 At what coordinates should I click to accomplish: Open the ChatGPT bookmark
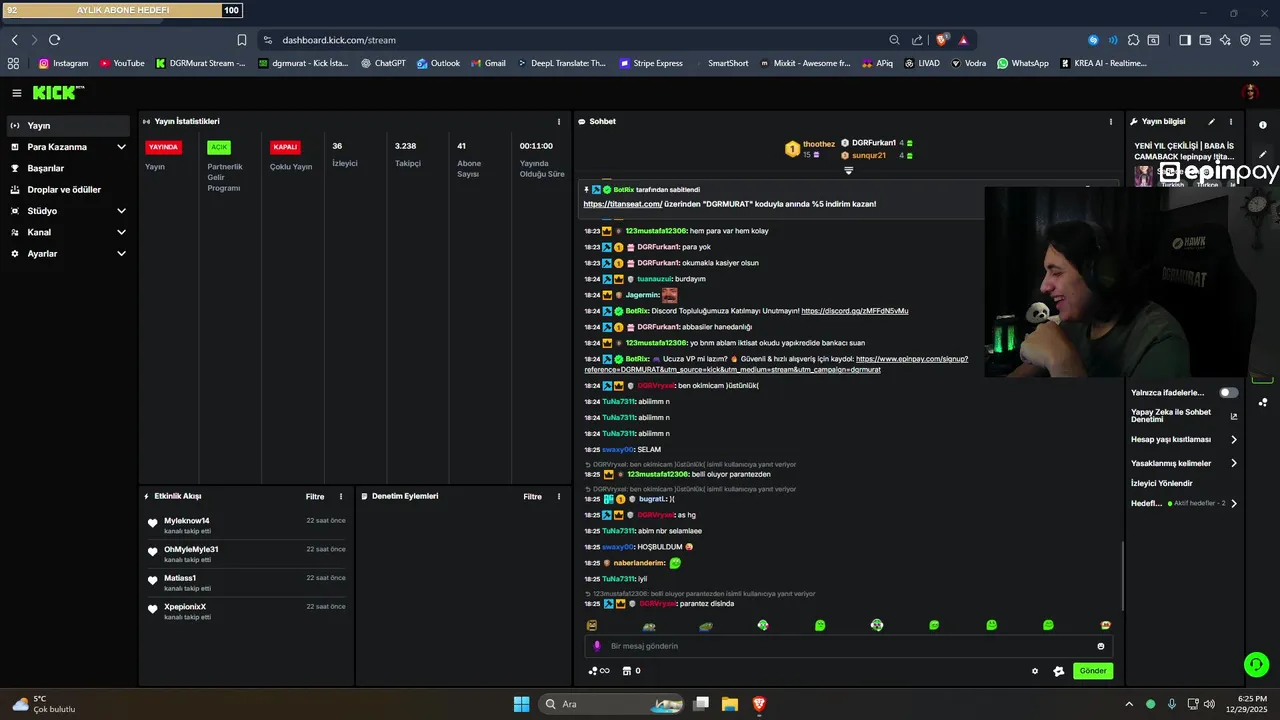pos(383,63)
